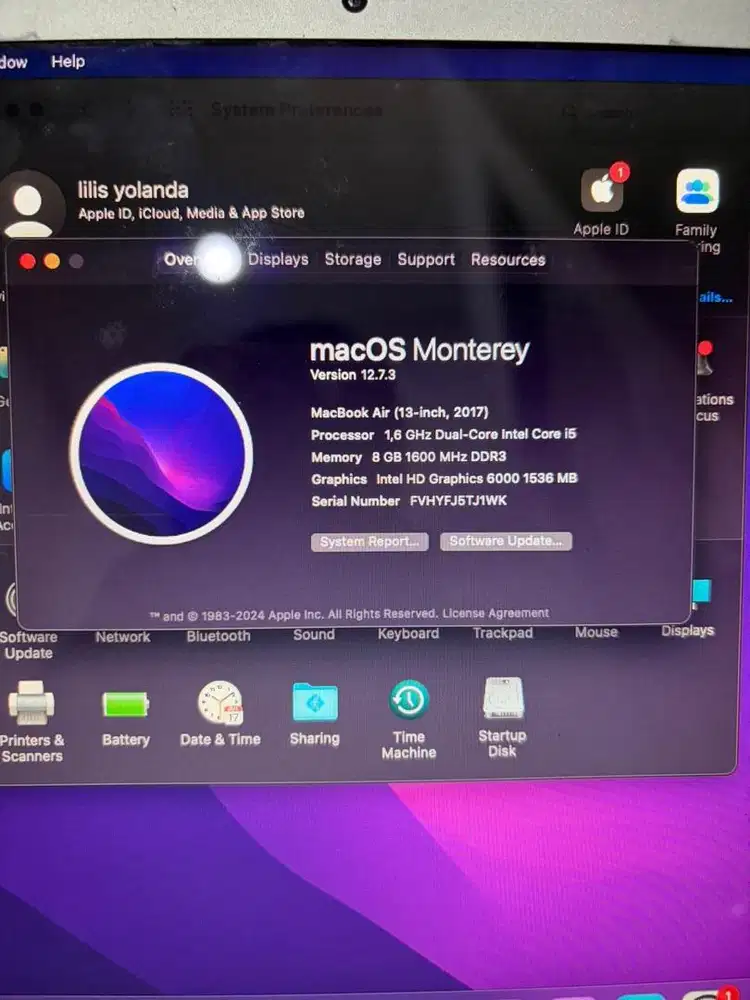
Task: Open Date & Time preferences
Action: click(220, 702)
